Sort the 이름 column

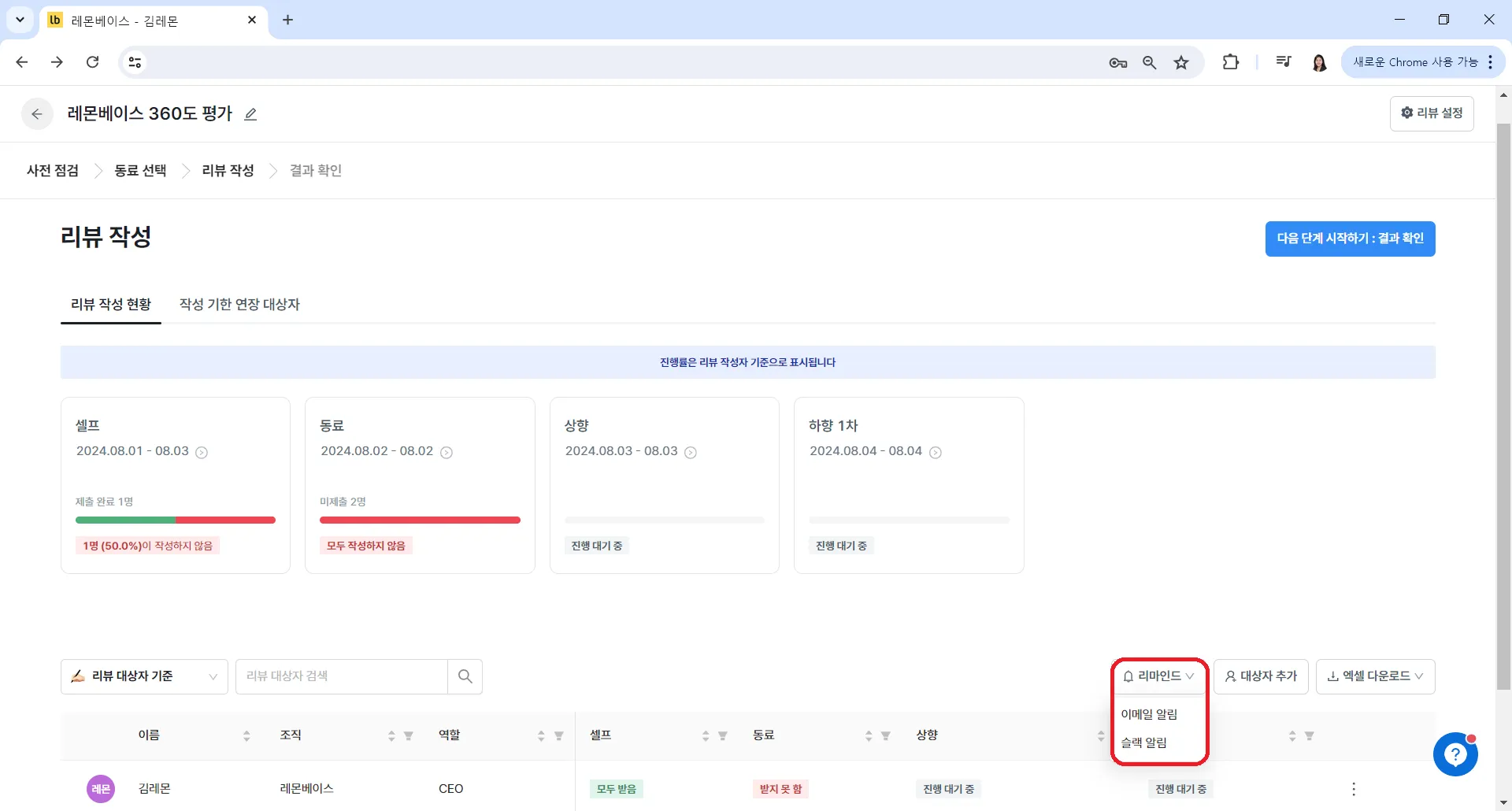click(x=246, y=735)
